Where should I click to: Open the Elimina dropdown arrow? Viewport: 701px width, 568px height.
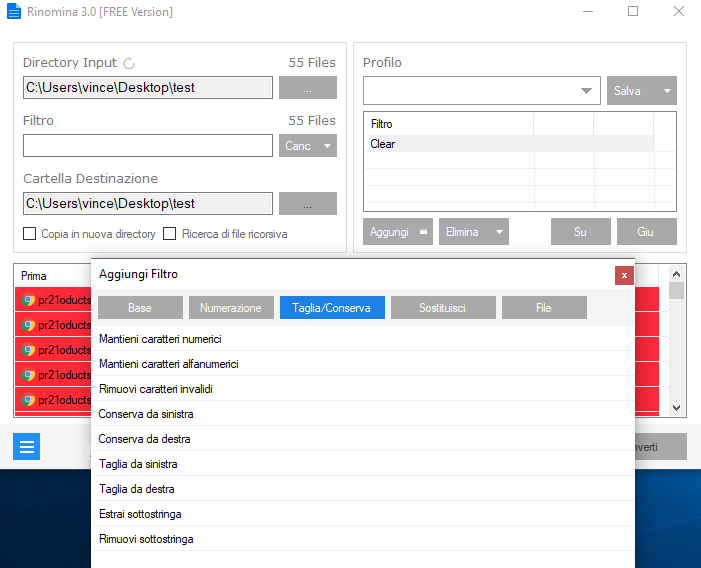(x=499, y=232)
